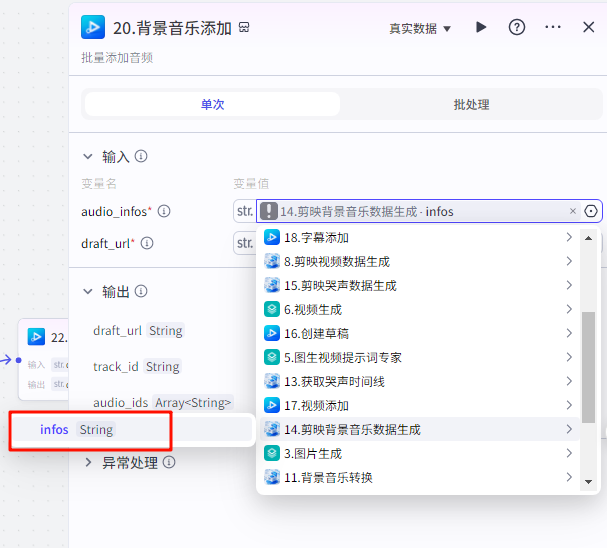This screenshot has height=548, width=607.
Task: Open the three-dot more options menu
Action: coord(553,28)
